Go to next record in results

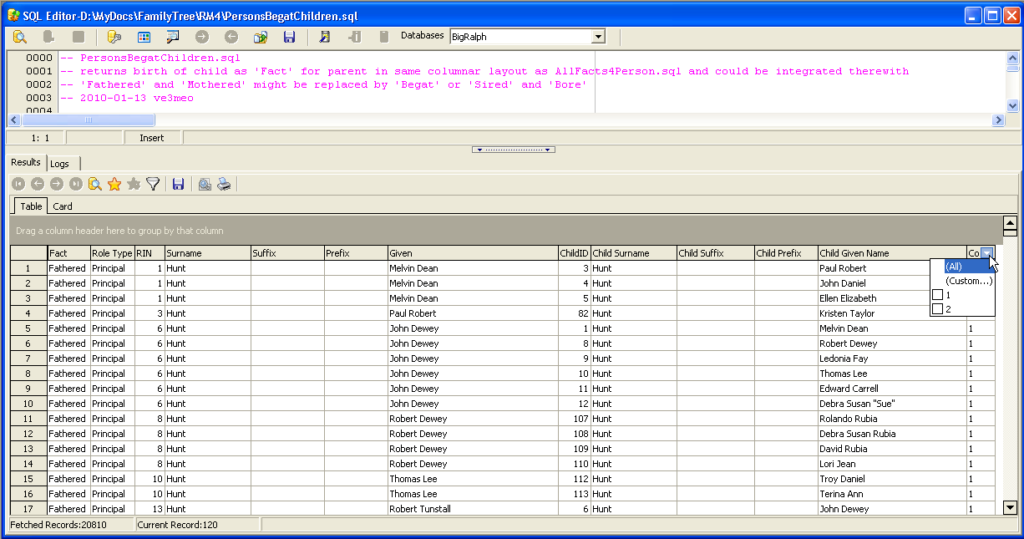(56, 184)
